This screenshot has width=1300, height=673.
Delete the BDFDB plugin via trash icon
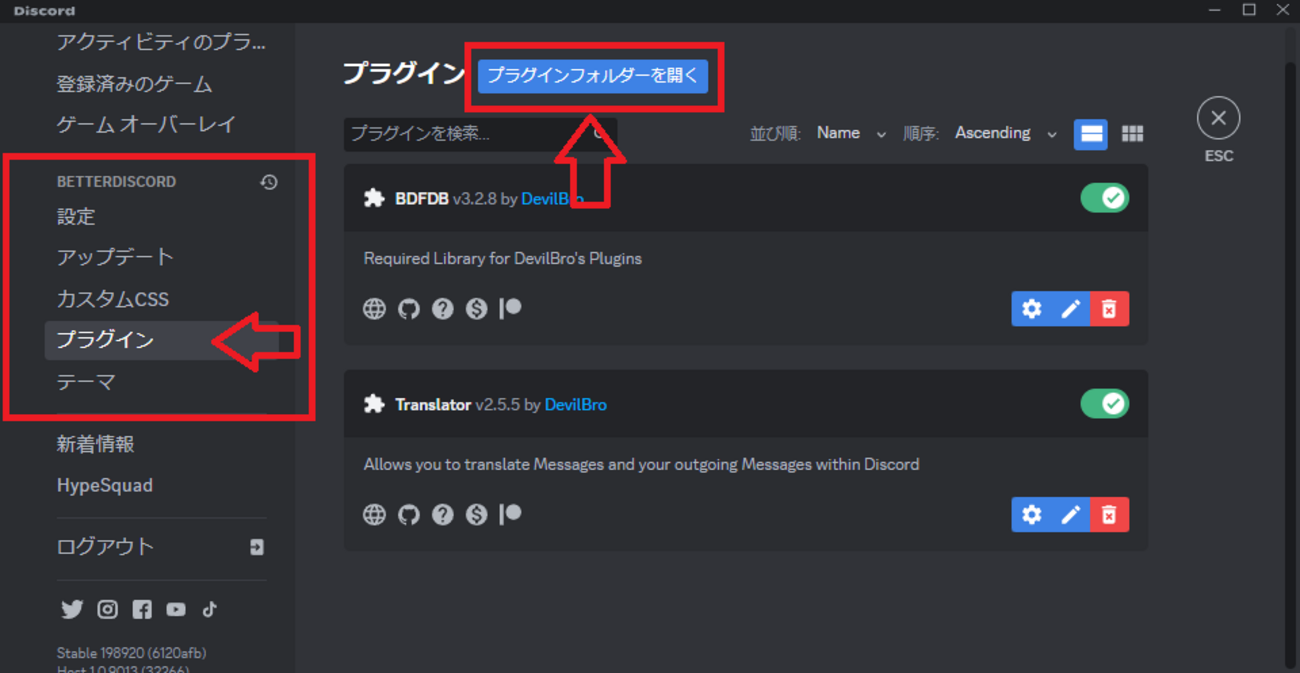1109,308
